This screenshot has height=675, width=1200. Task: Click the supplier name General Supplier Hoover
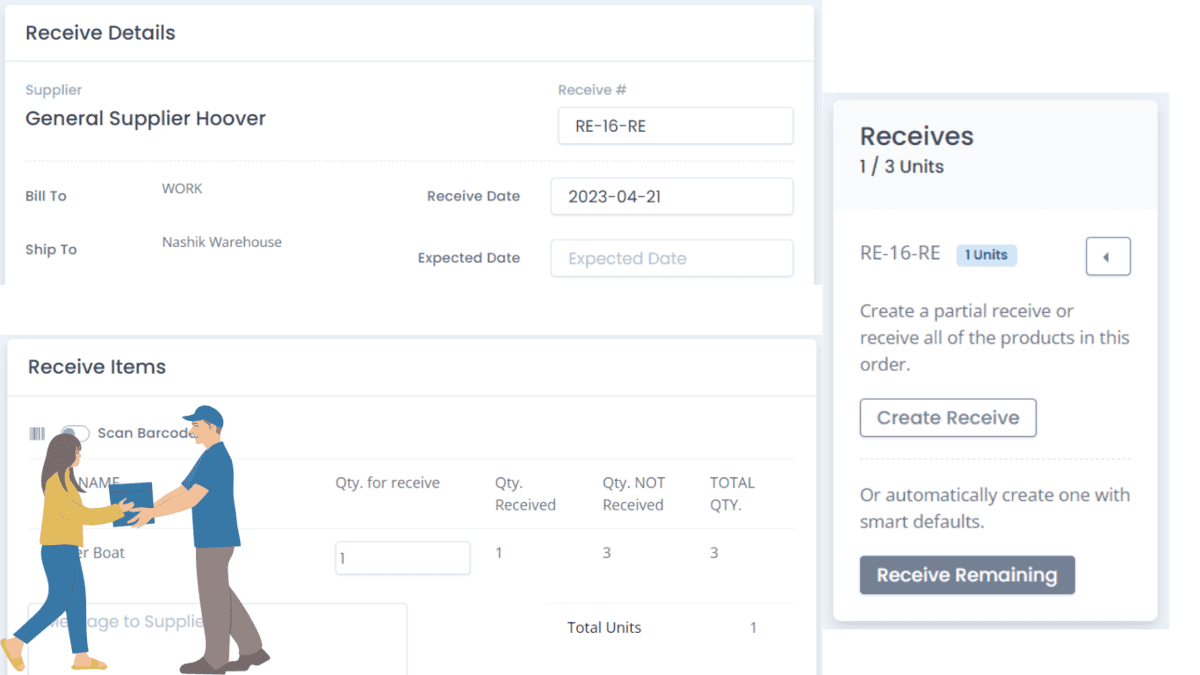click(145, 118)
